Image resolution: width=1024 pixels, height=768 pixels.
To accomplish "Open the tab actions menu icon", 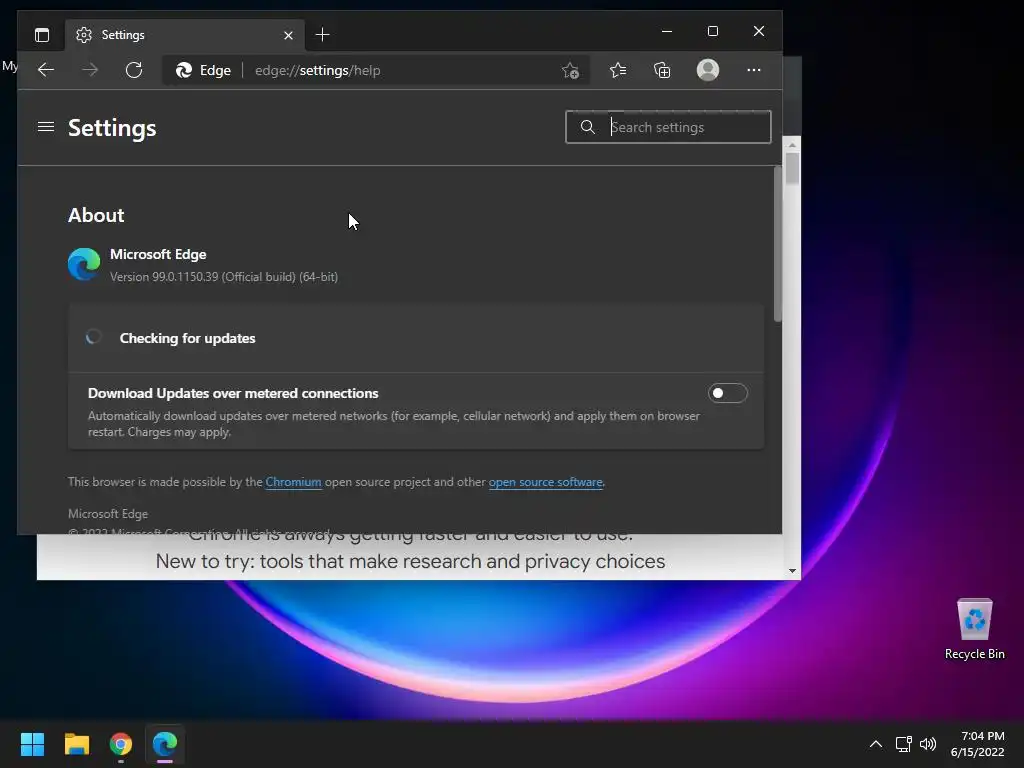I will 42,35.
